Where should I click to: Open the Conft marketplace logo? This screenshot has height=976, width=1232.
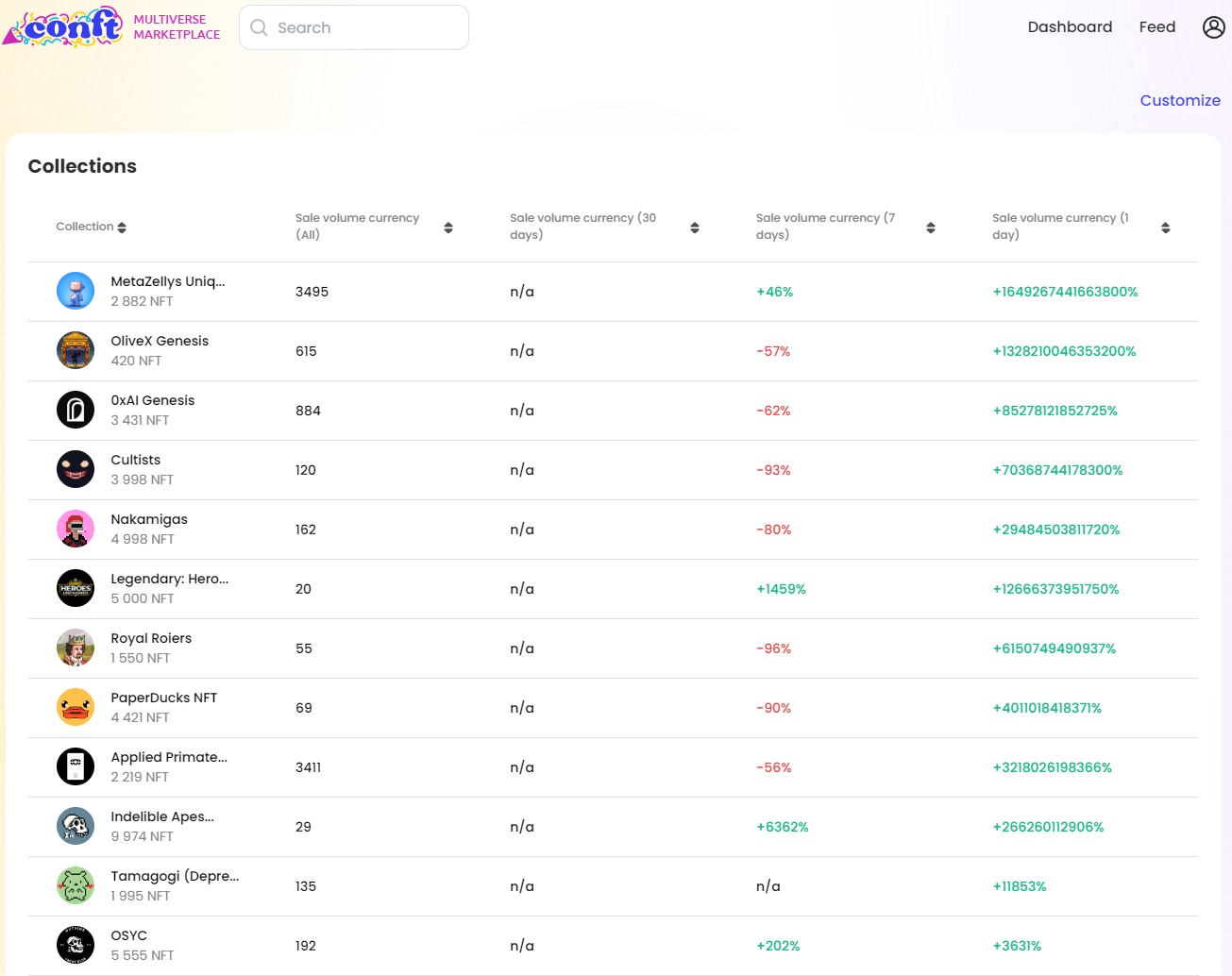tap(63, 26)
